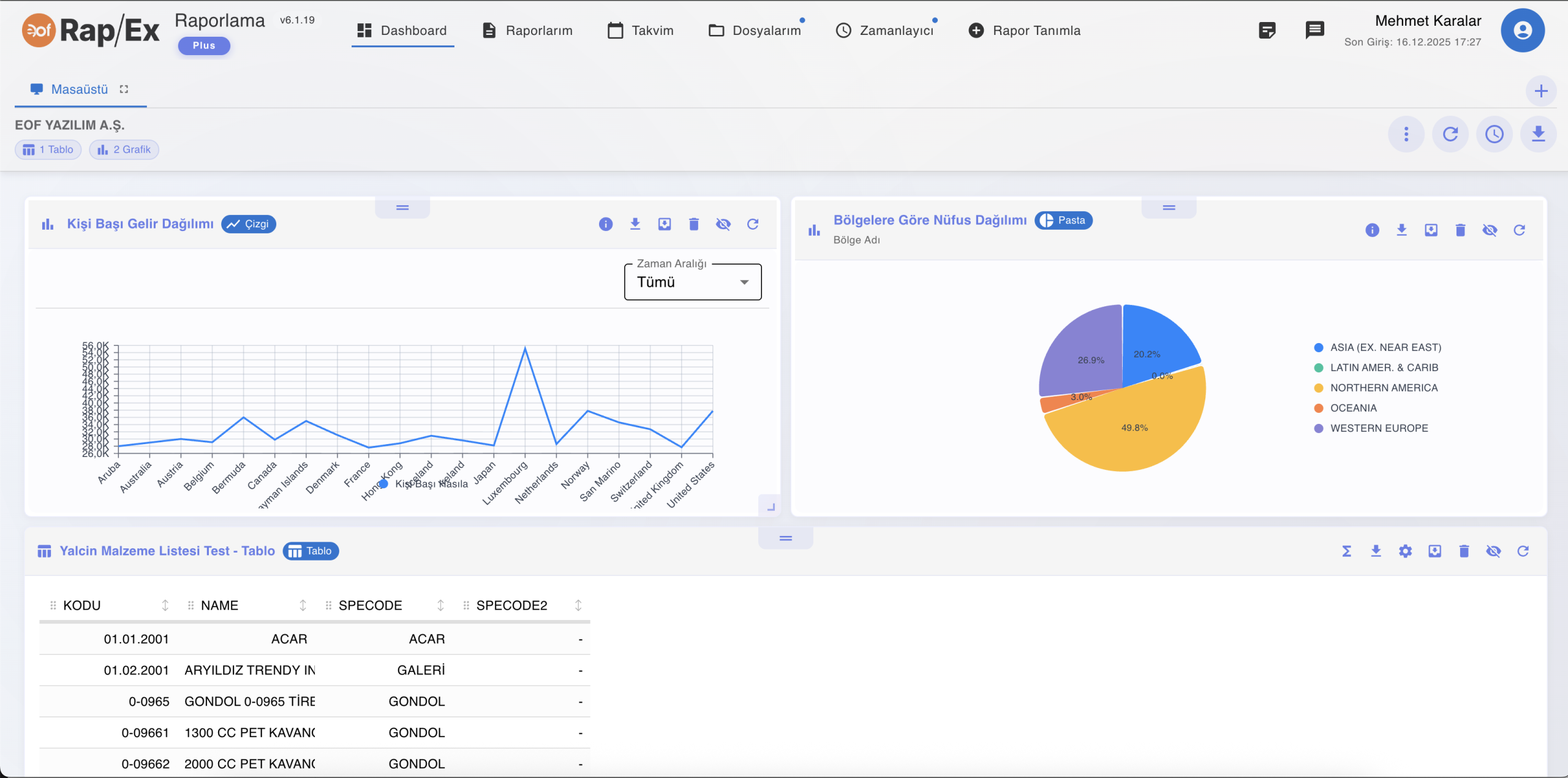
Task: Toggle visibility of the pie chart widget
Action: [x=1490, y=230]
